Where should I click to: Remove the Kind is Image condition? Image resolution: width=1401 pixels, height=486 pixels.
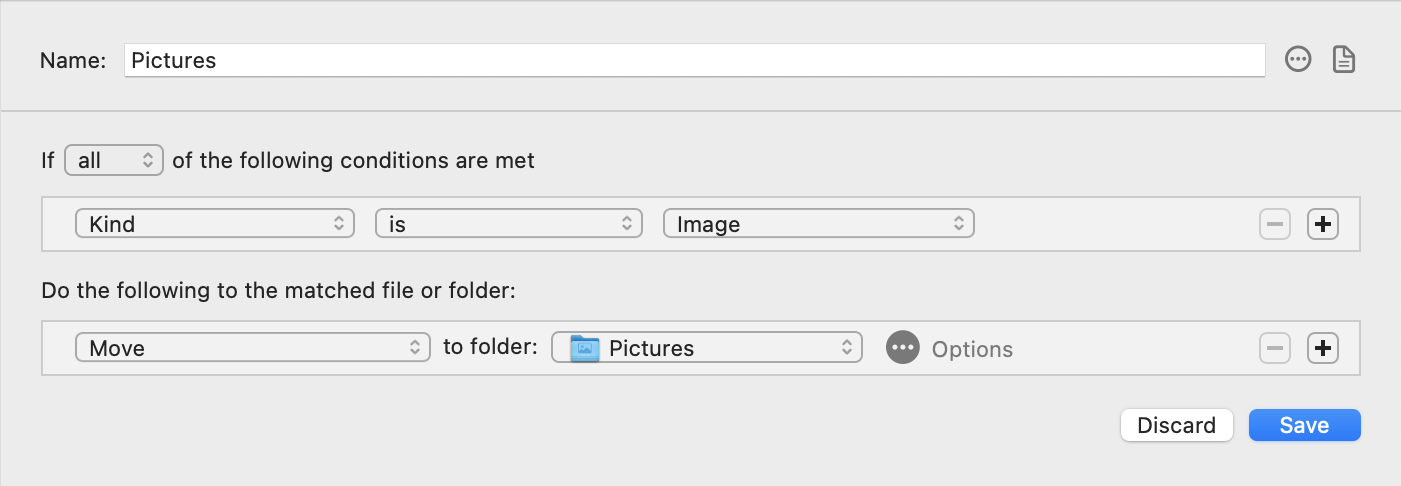1275,224
